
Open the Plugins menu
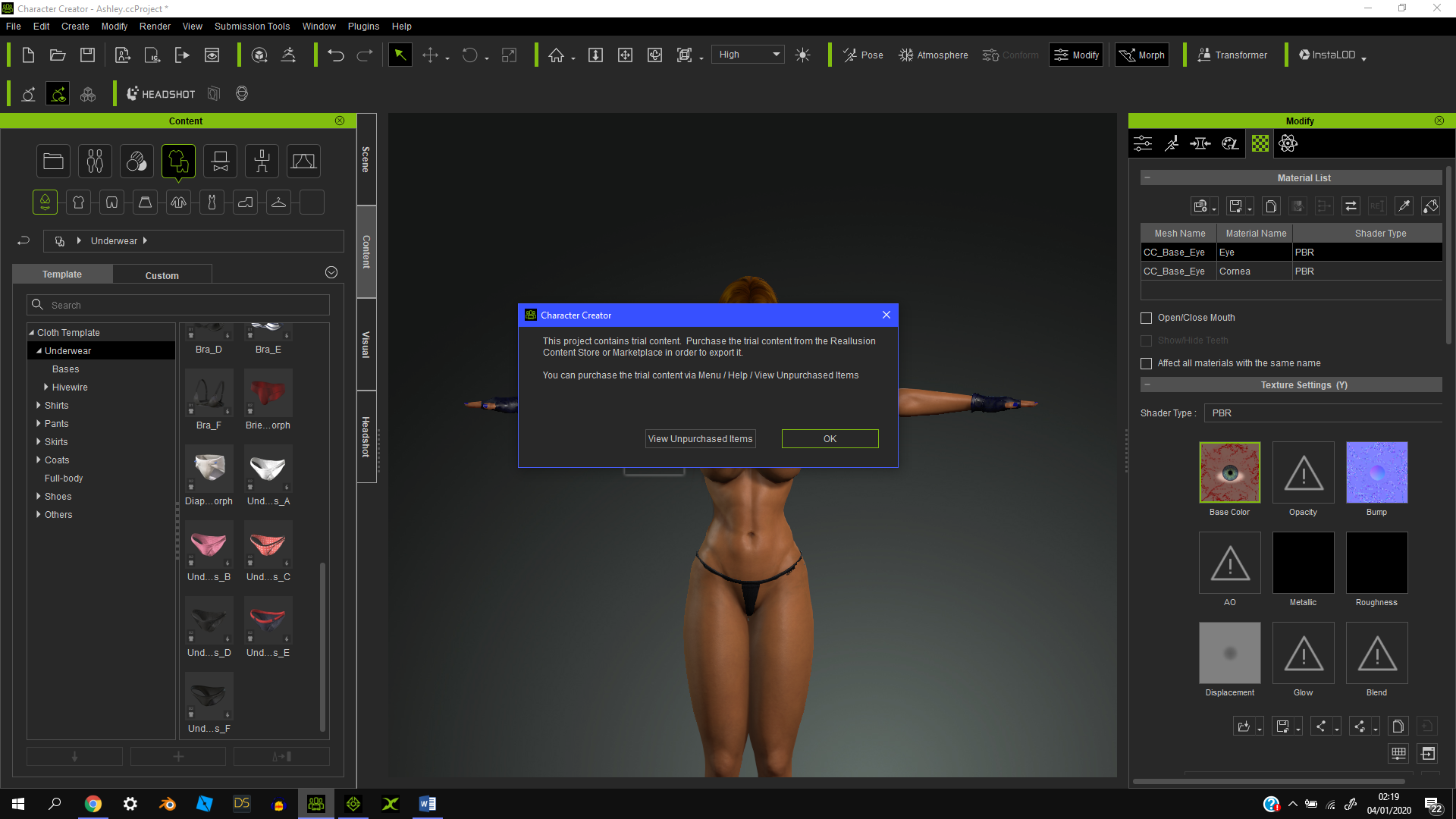pos(363,26)
